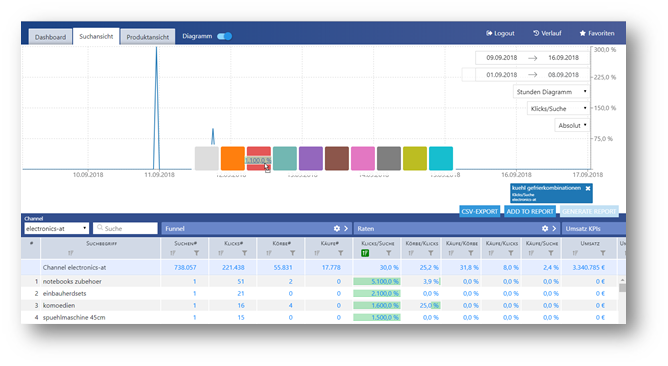Sort by the Klicks# column
The width and height of the screenshot is (668, 366).
(x=221, y=253)
